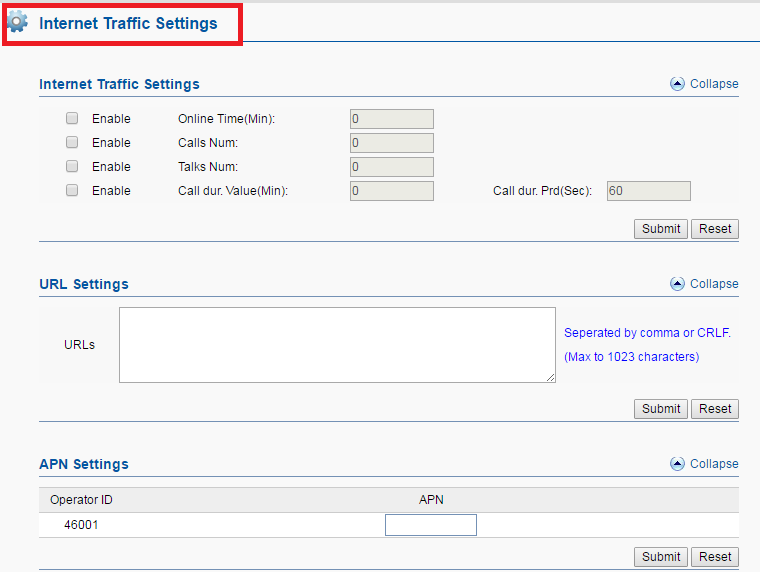760x572 pixels.
Task: Click the APN input box for operator 46001
Action: click(431, 525)
